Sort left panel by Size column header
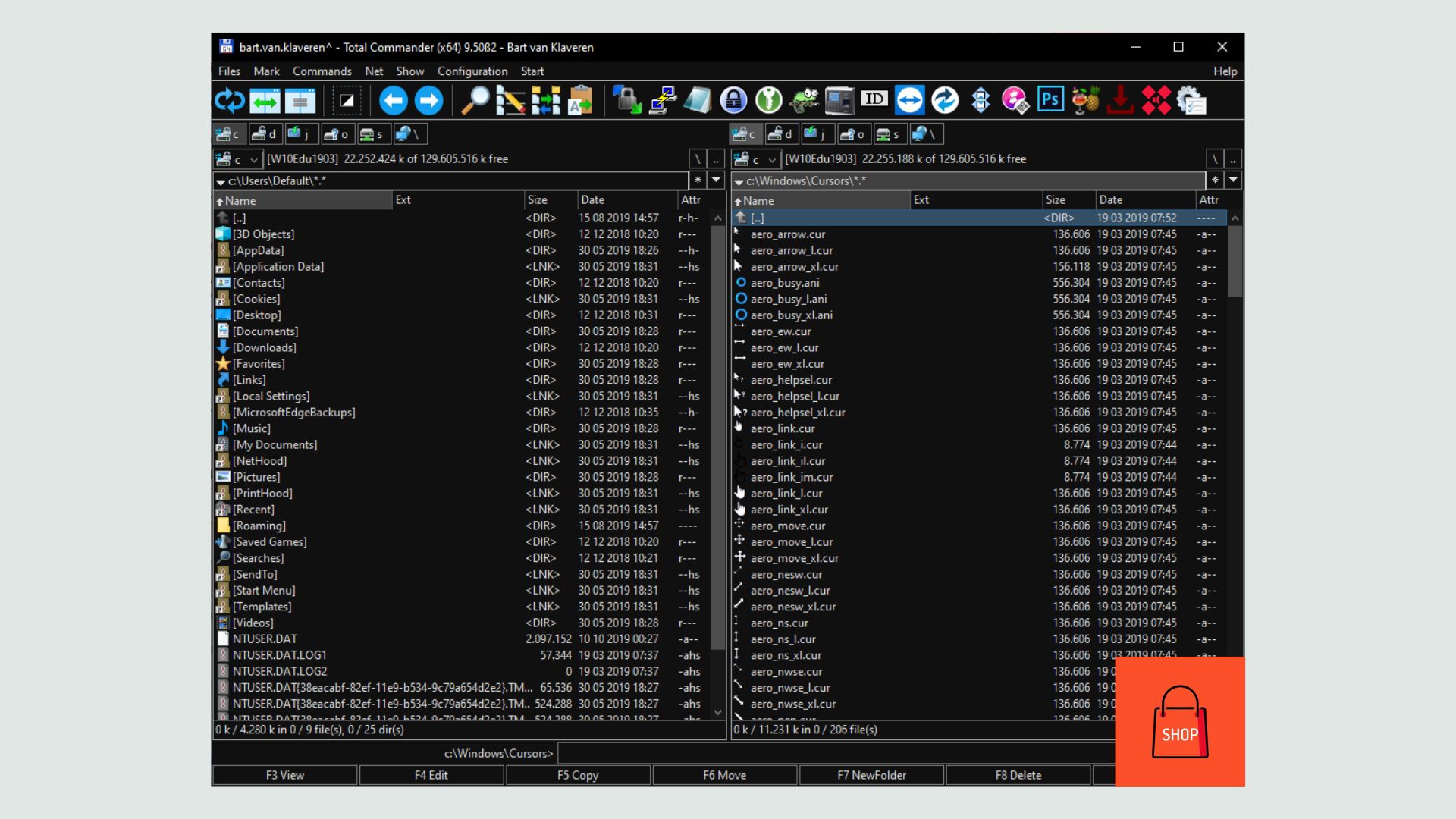The height and width of the screenshot is (819, 1456). (x=550, y=200)
